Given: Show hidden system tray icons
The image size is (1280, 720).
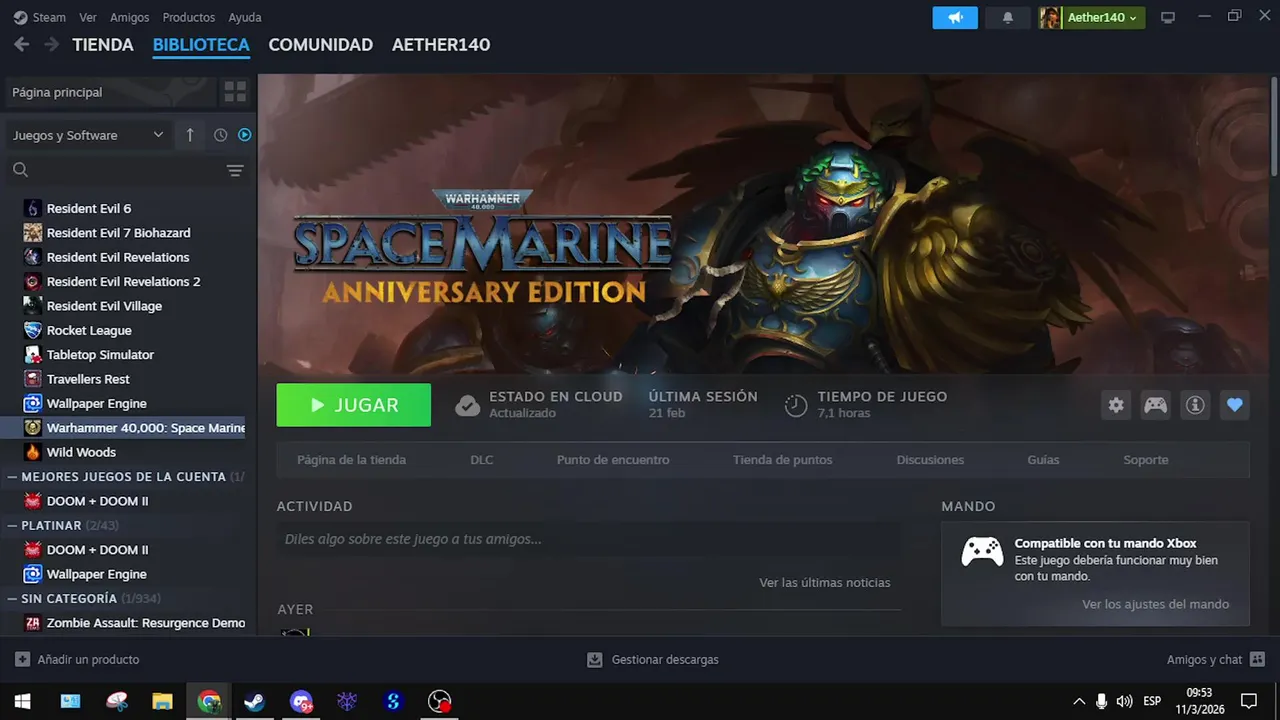Looking at the screenshot, I should coord(1079,701).
